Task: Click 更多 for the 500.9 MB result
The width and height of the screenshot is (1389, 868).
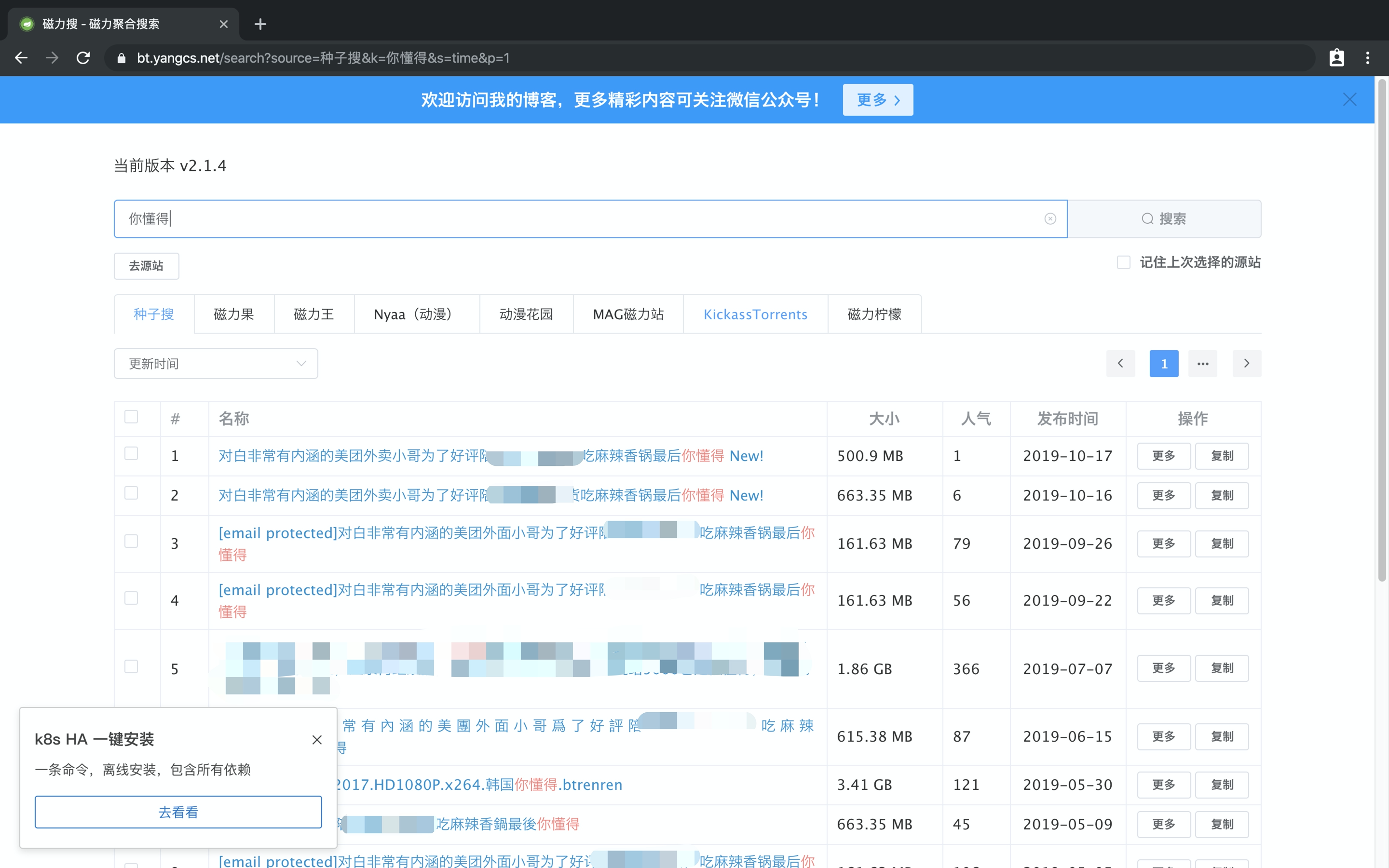Action: tap(1163, 456)
